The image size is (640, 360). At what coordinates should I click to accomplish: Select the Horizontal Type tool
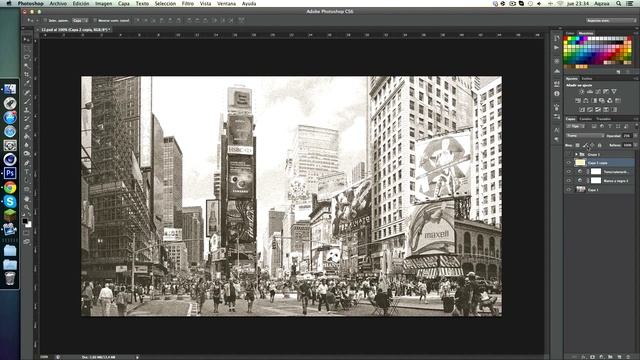point(27,171)
